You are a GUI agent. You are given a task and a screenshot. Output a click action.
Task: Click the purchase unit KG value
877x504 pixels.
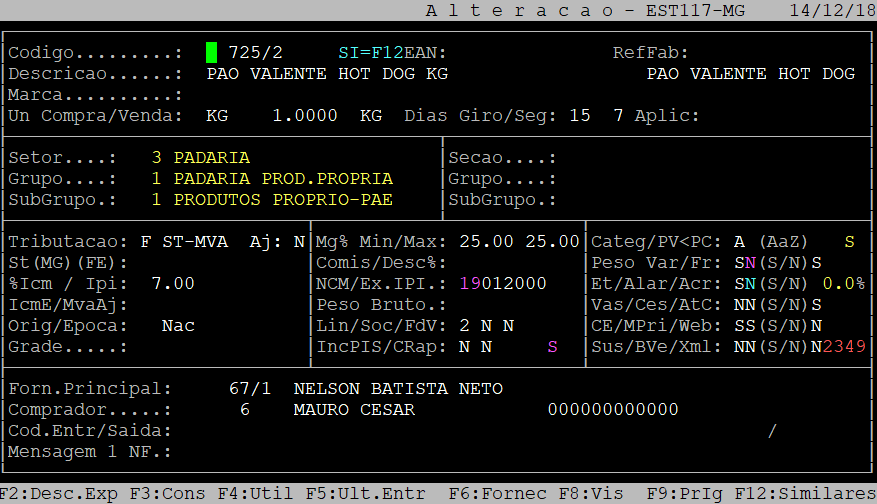[217, 116]
